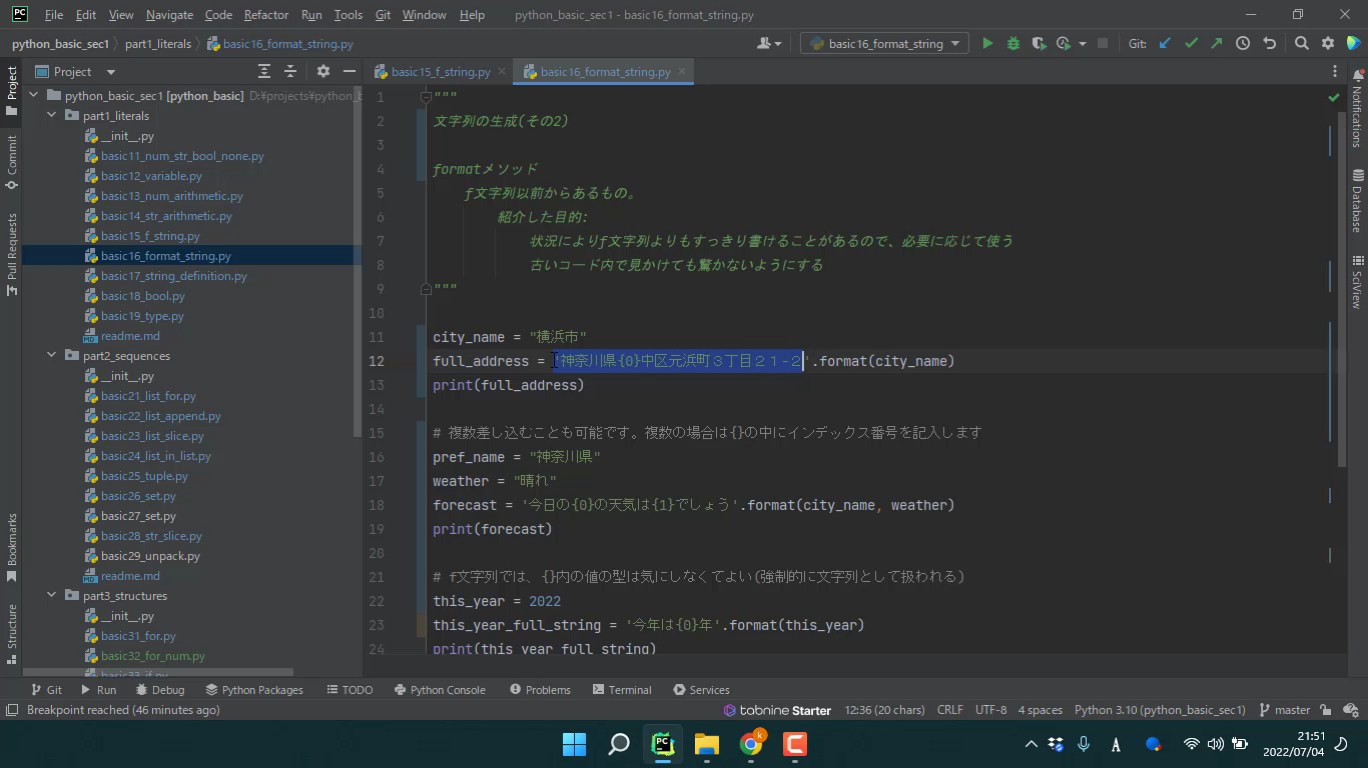Open Git history clock icon
The image size is (1368, 768).
pyautogui.click(x=1242, y=43)
